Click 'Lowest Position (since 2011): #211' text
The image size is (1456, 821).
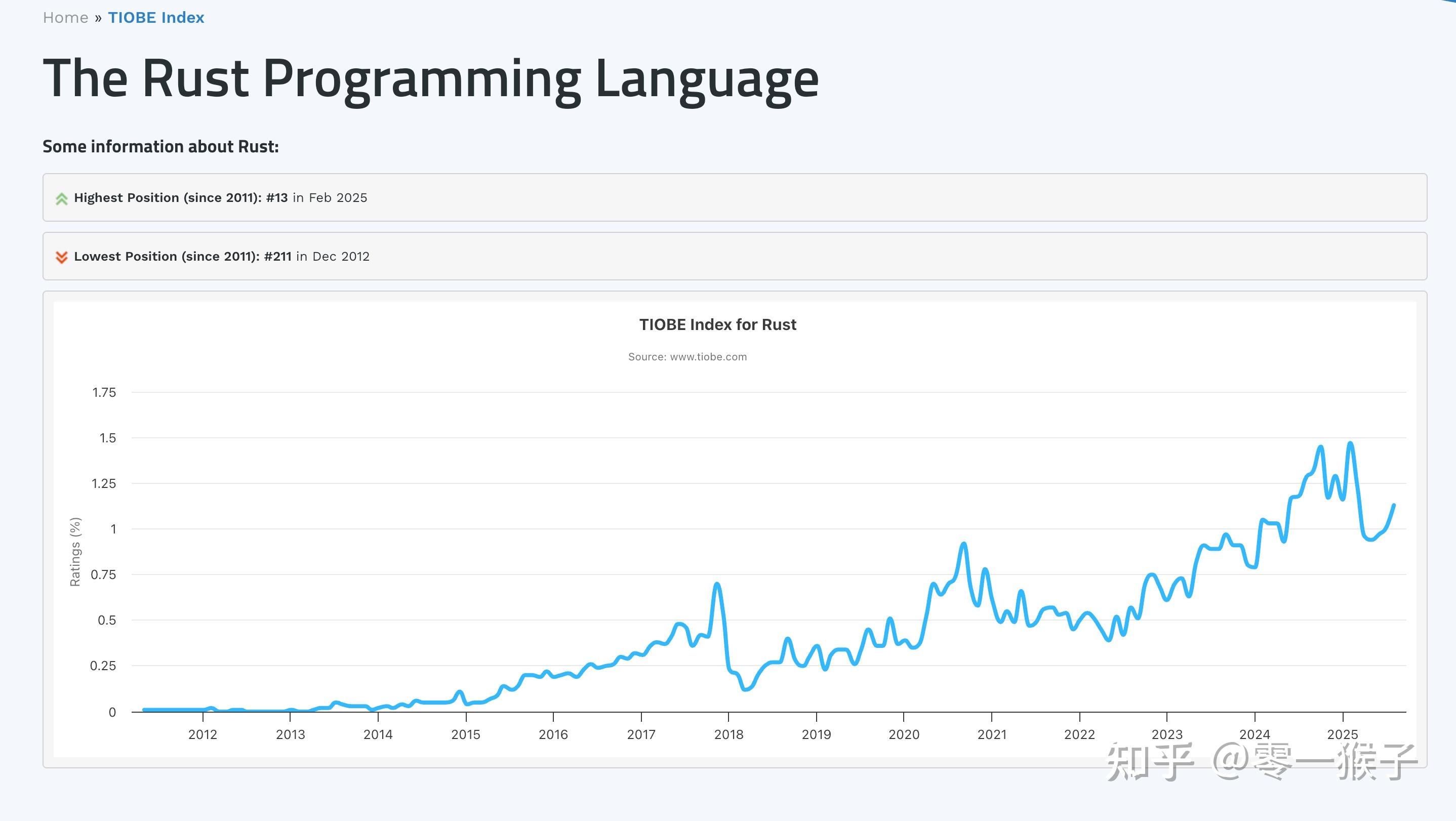coord(183,257)
